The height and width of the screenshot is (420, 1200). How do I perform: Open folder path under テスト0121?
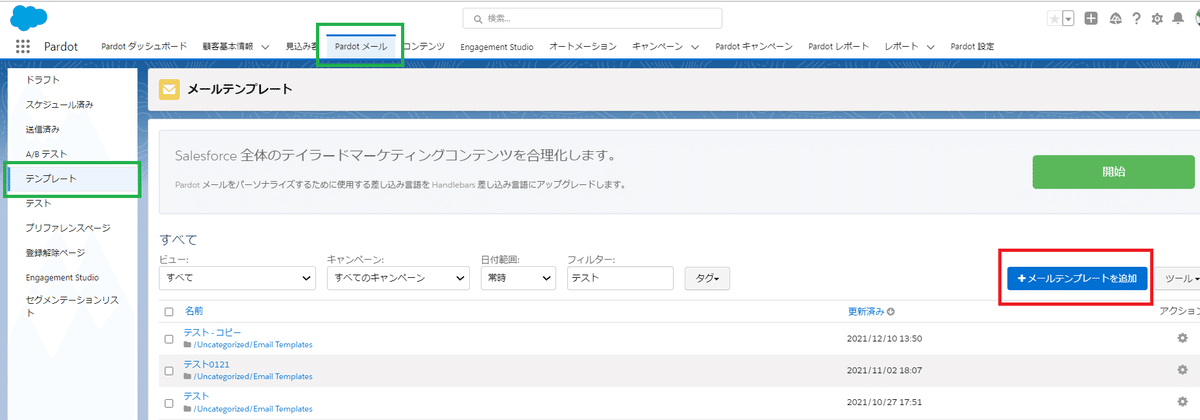click(x=253, y=377)
